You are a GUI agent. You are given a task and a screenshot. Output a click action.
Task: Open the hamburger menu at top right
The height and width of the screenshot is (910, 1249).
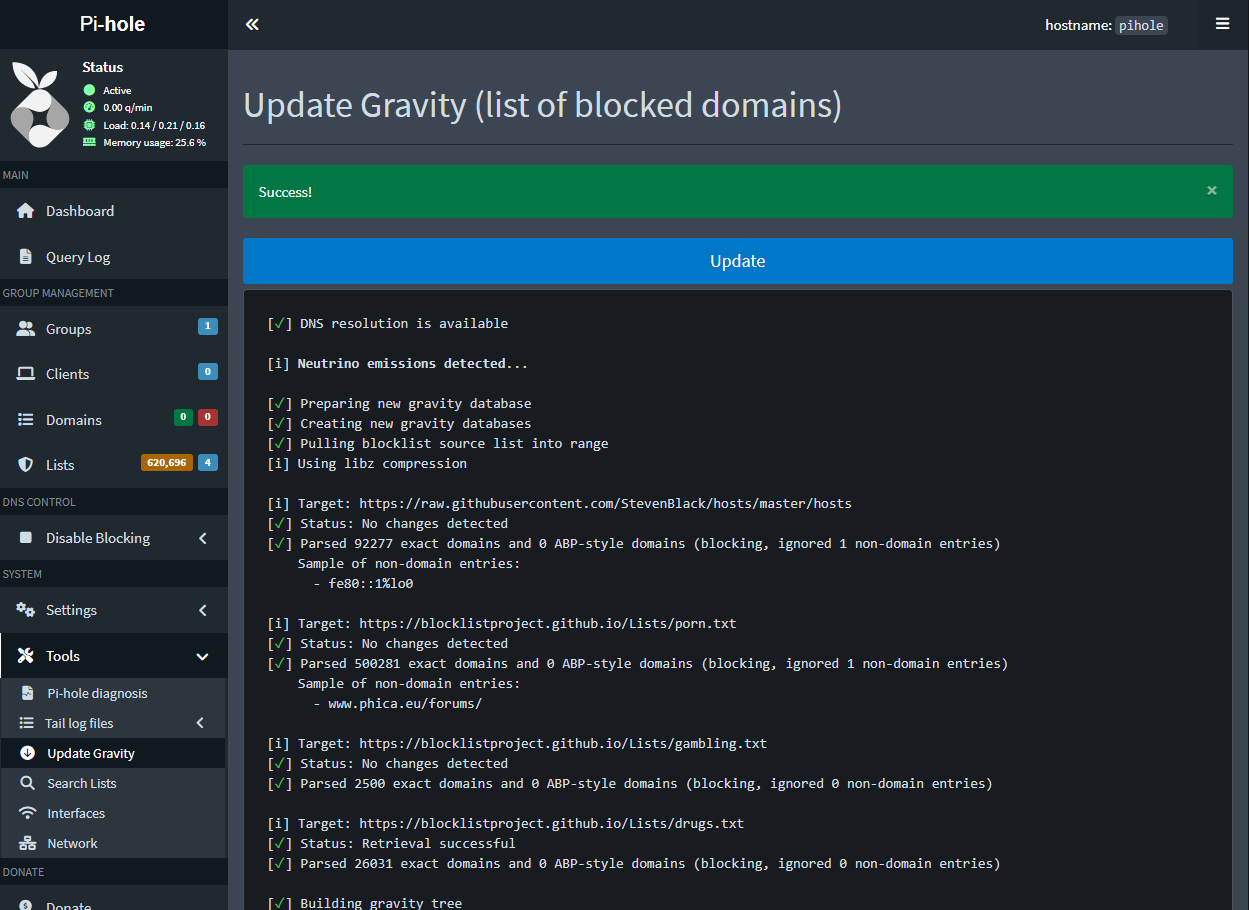(1222, 24)
